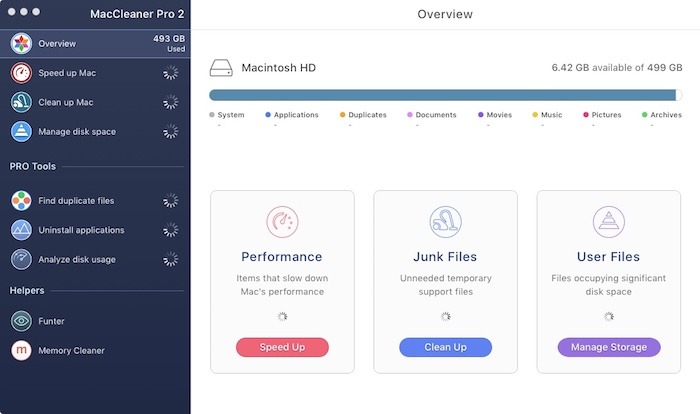Viewport: 700px width, 414px height.
Task: Click 'Files occupying significant disk space' text
Action: 608,284
